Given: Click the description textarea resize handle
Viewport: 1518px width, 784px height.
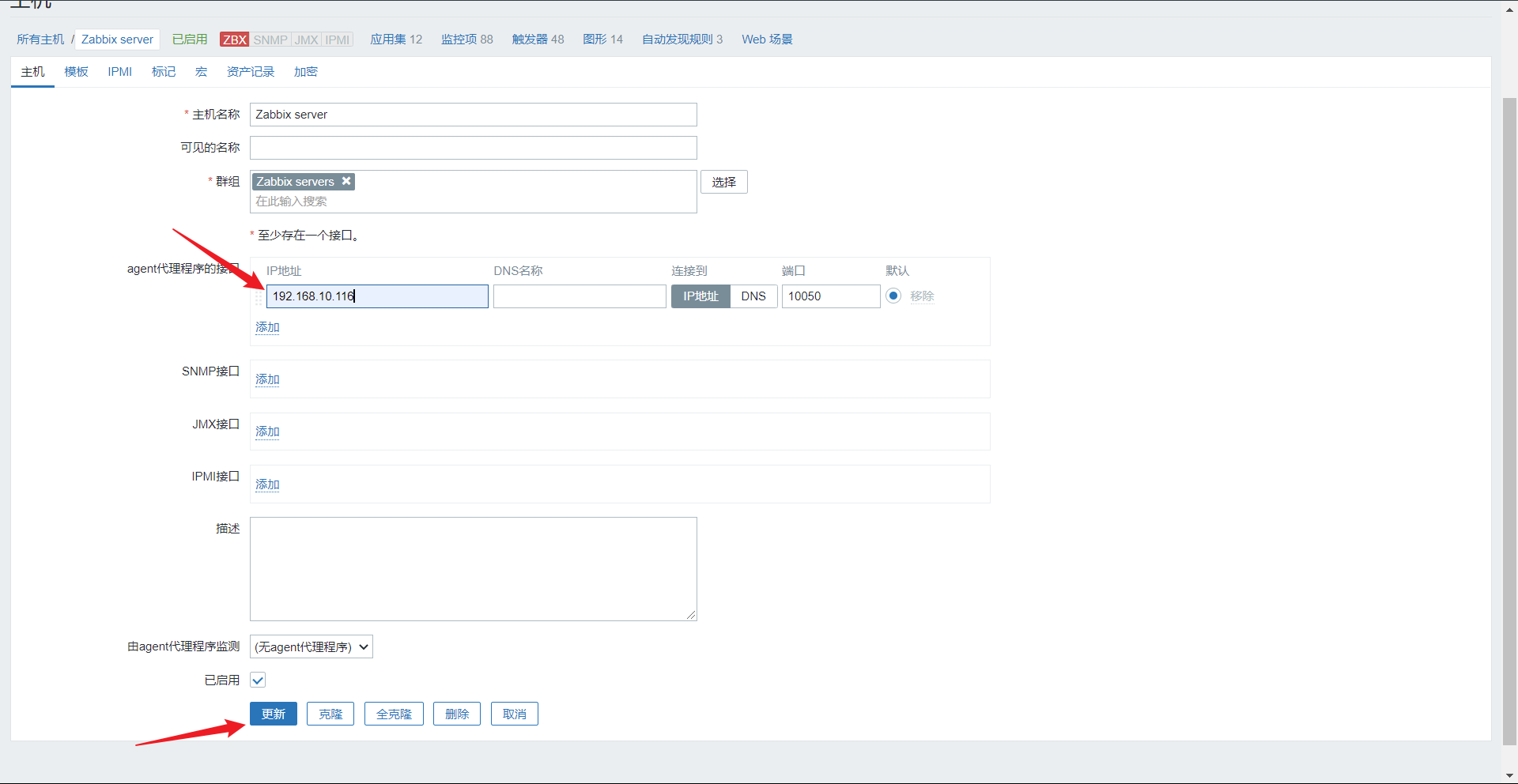Looking at the screenshot, I should point(691,615).
